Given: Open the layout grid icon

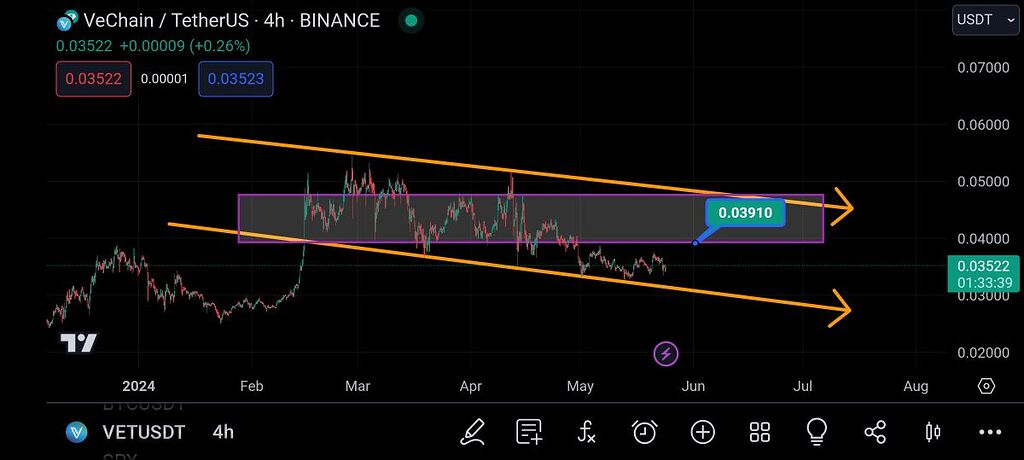Looking at the screenshot, I should [760, 432].
